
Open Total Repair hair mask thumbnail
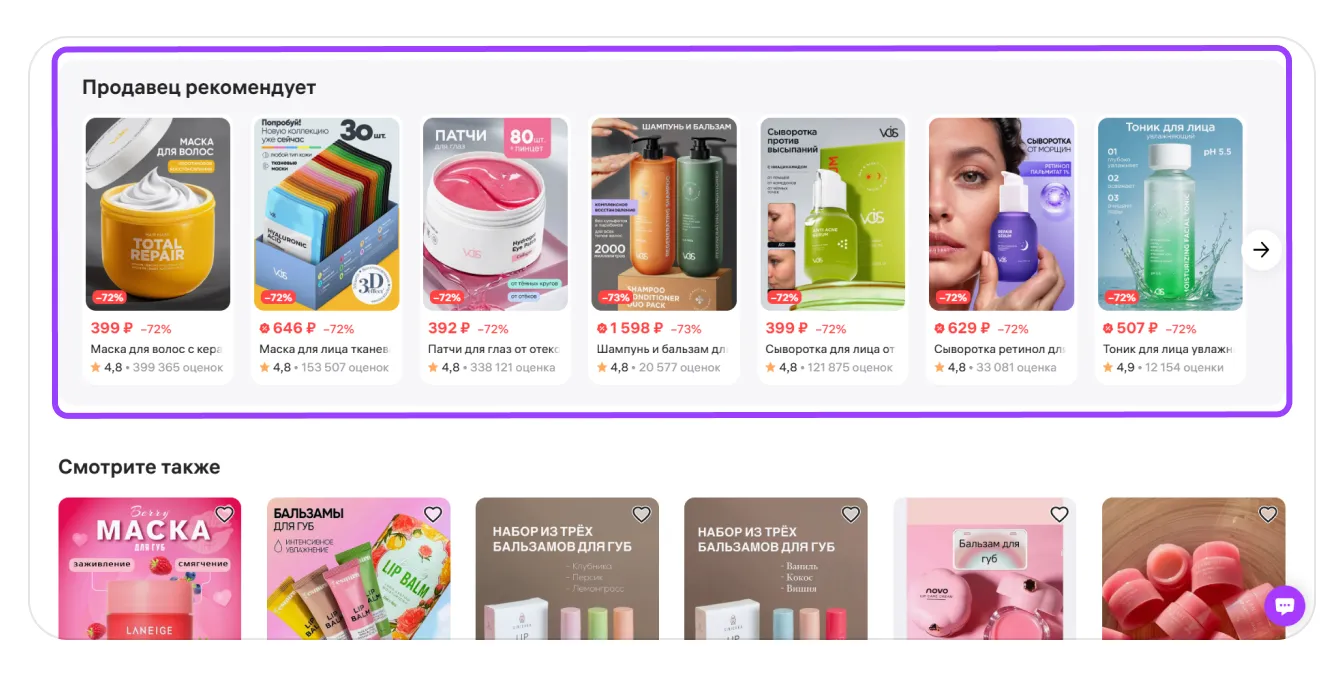coord(158,214)
